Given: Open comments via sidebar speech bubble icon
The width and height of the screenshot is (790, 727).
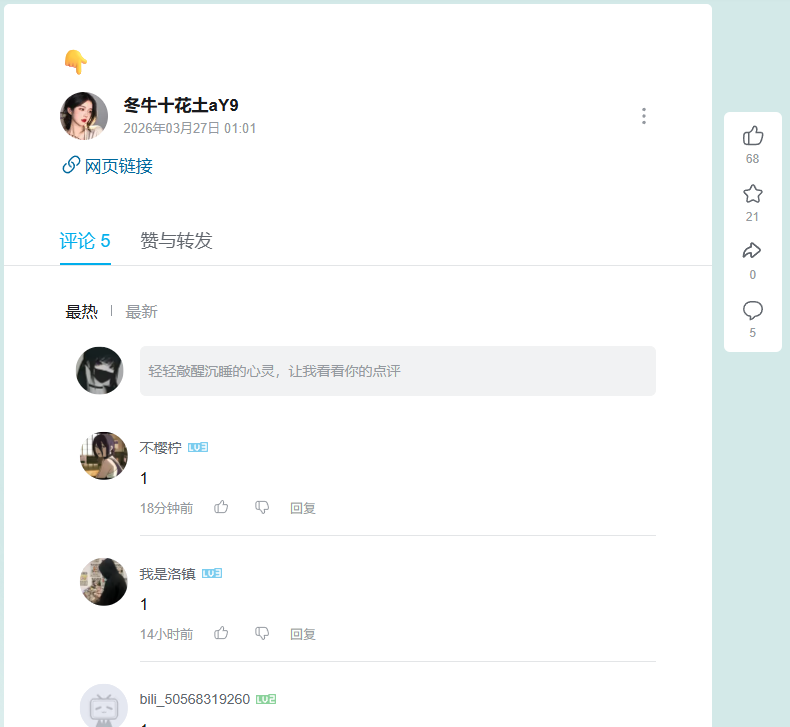Looking at the screenshot, I should pyautogui.click(x=753, y=310).
